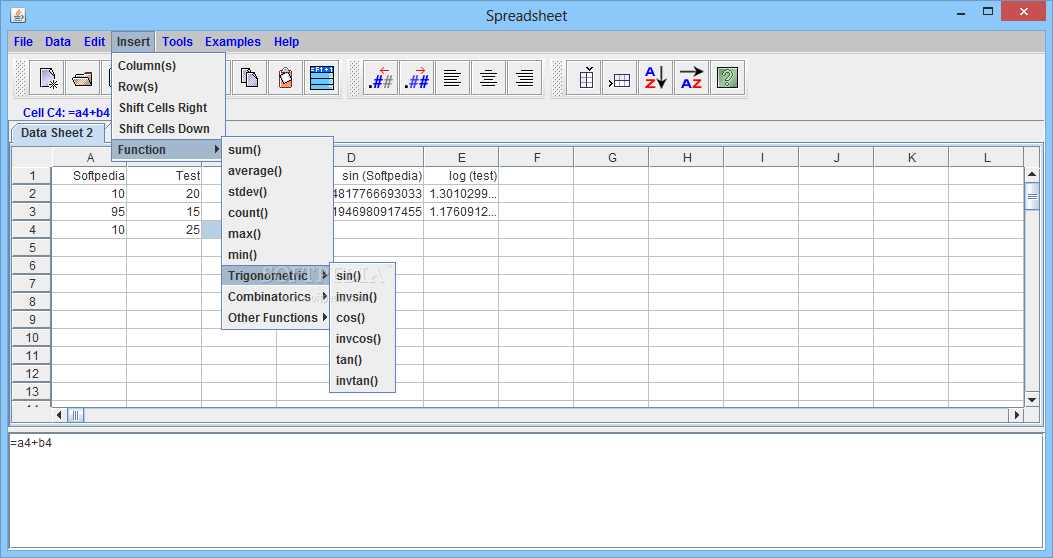This screenshot has height=558, width=1053.
Task: Open the Examples menu
Action: (232, 42)
